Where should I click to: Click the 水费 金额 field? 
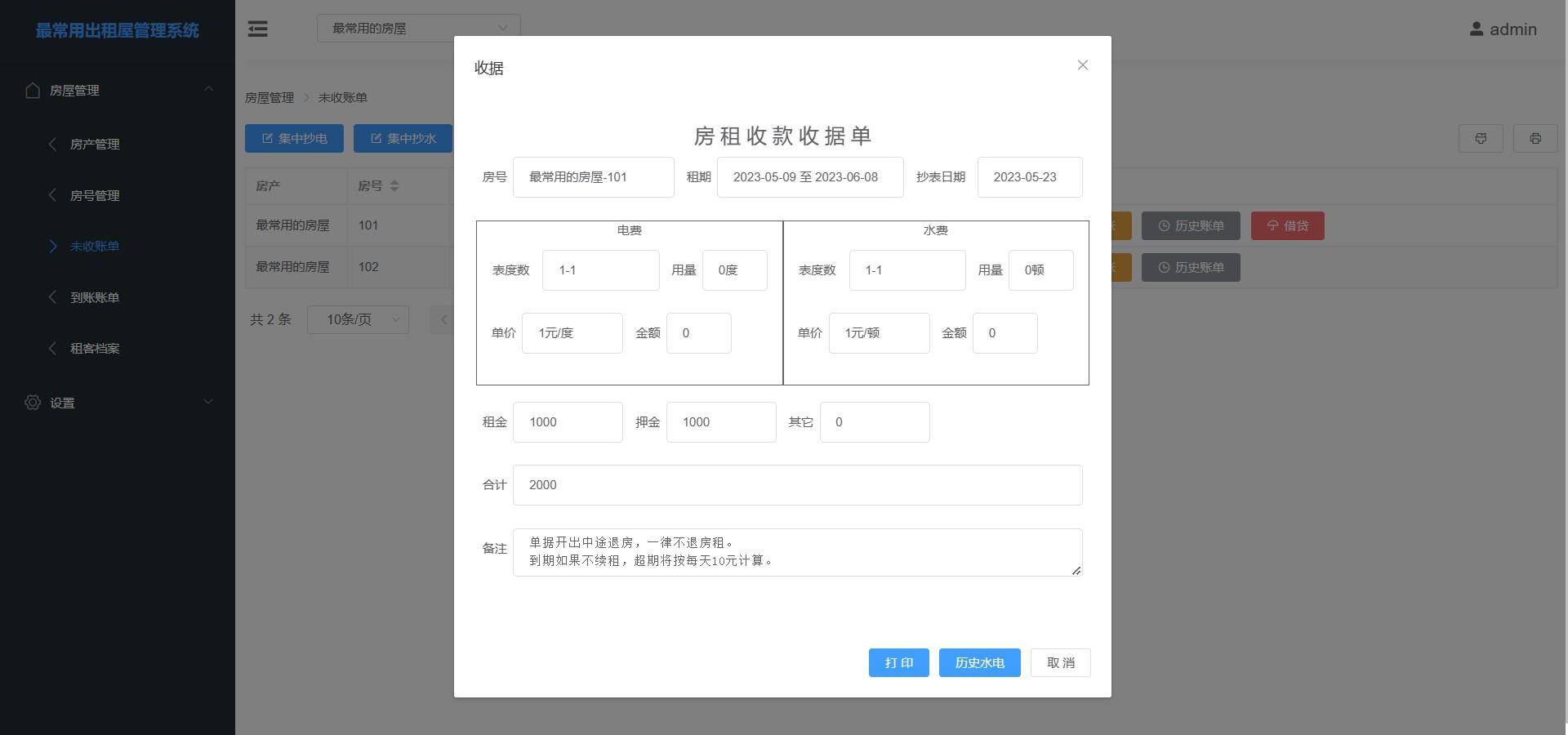1005,333
